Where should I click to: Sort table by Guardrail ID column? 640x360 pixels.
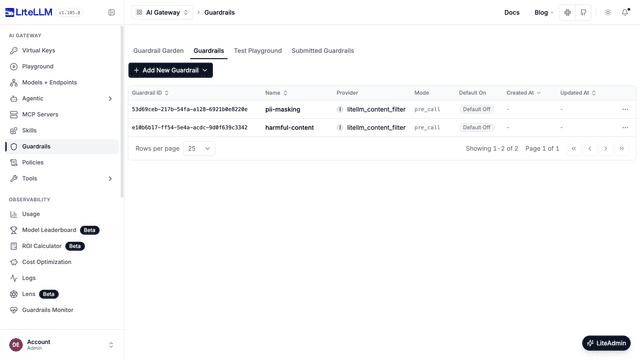pos(150,93)
